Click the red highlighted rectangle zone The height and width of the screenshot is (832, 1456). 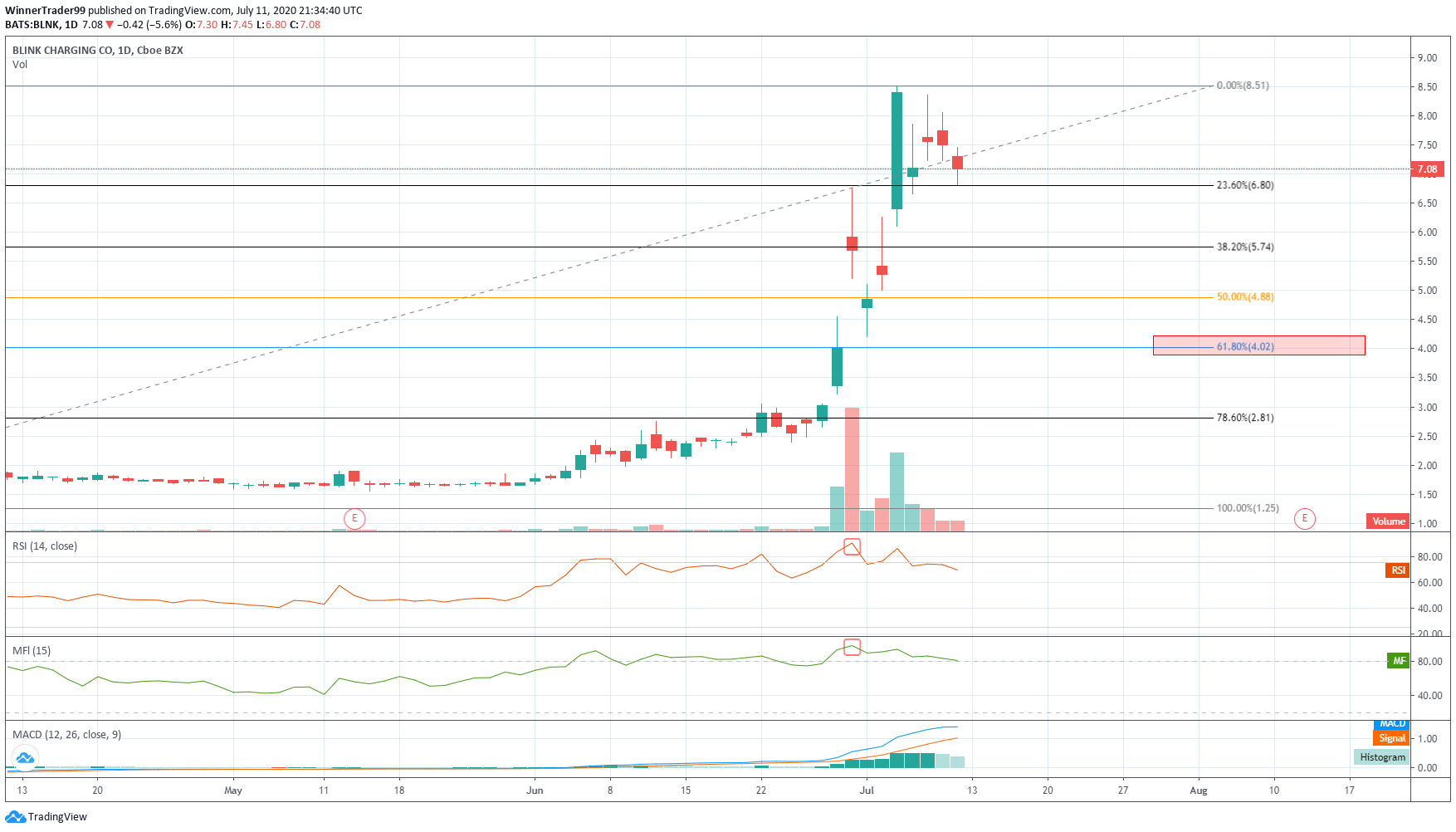1258,345
